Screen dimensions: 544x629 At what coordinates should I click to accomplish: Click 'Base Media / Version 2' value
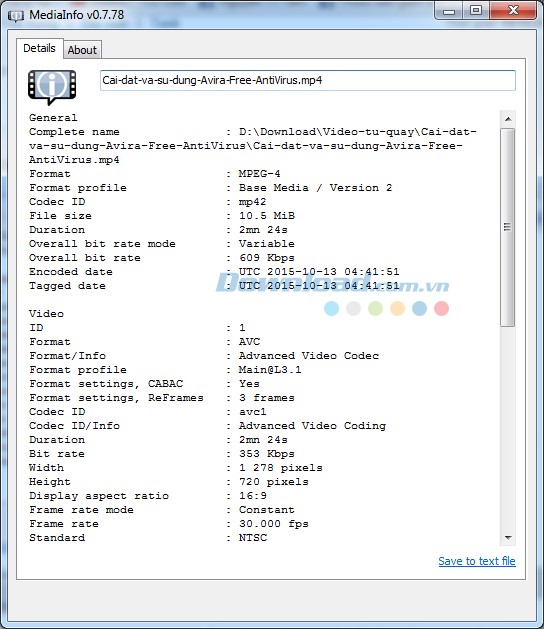(x=315, y=188)
